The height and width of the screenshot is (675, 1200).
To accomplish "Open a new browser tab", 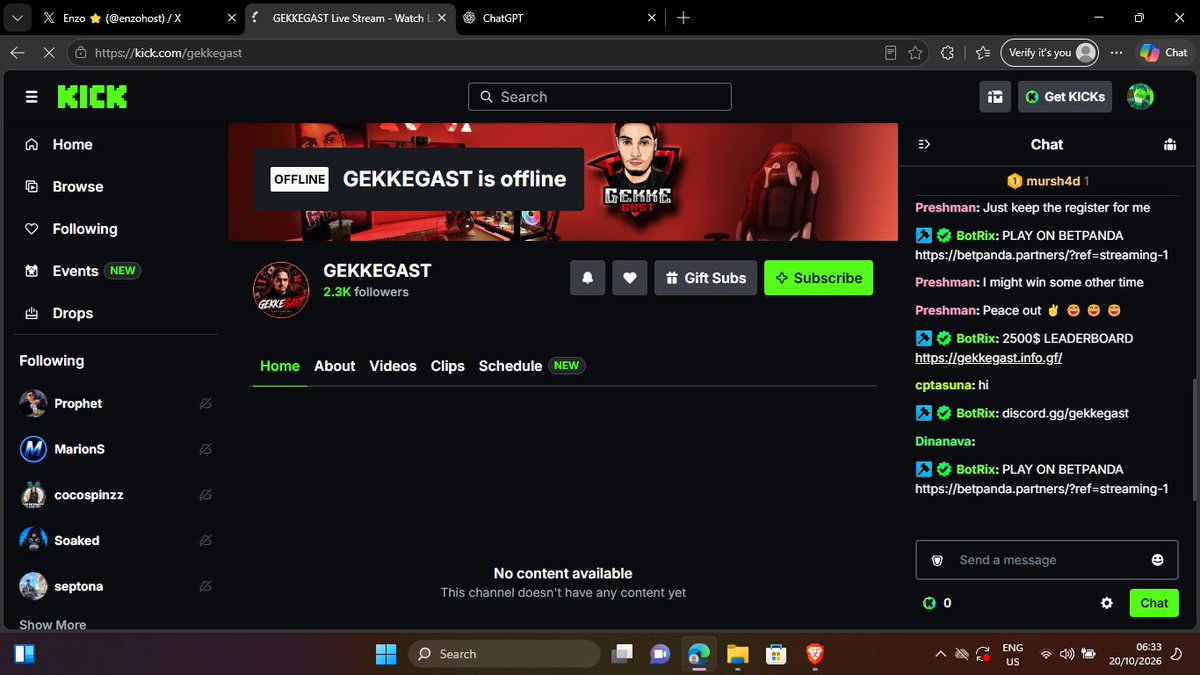I will 683,18.
